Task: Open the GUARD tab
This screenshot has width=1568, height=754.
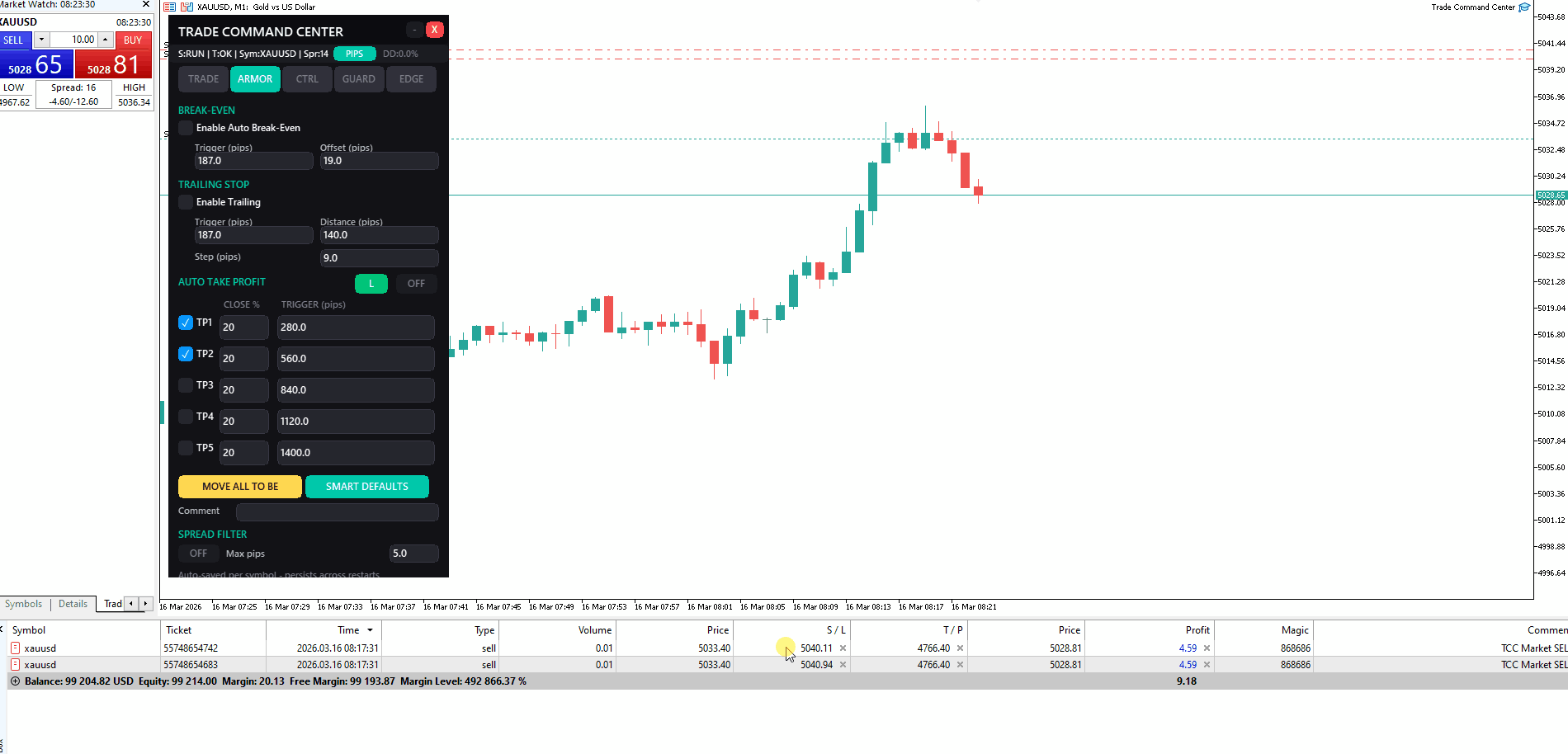Action: (x=359, y=79)
